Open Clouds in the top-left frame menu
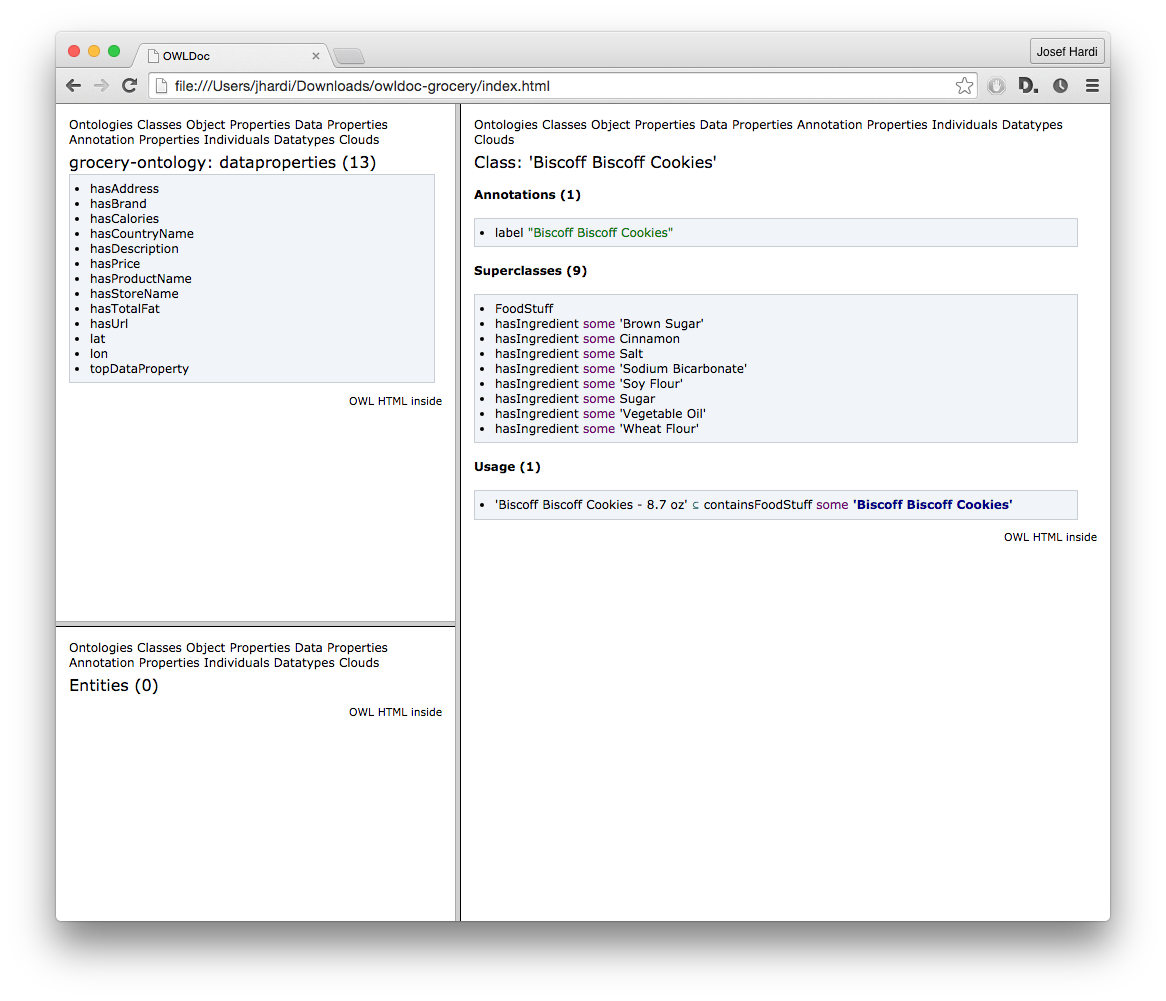 (x=359, y=140)
